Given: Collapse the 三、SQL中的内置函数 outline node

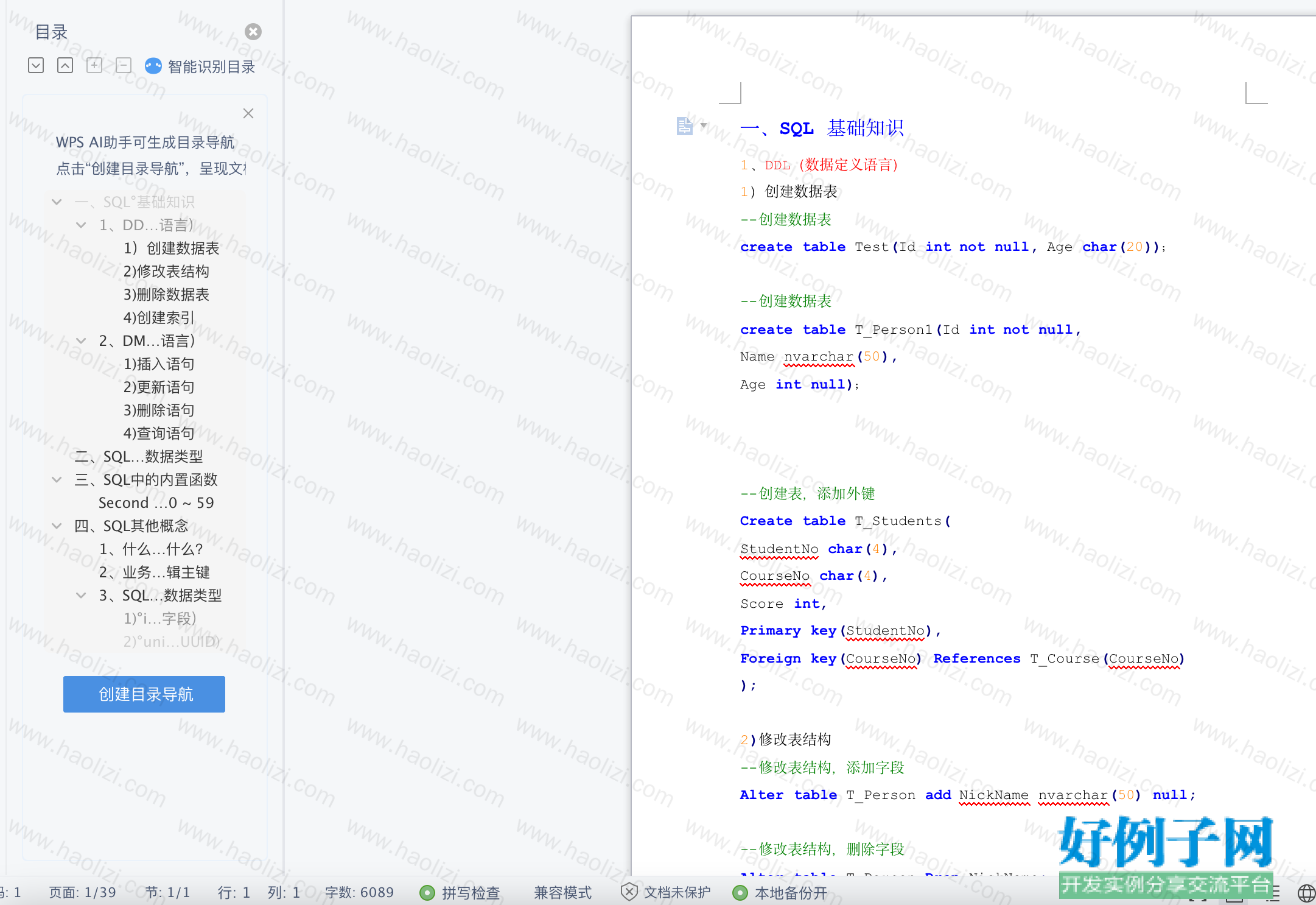Looking at the screenshot, I should [x=57, y=479].
